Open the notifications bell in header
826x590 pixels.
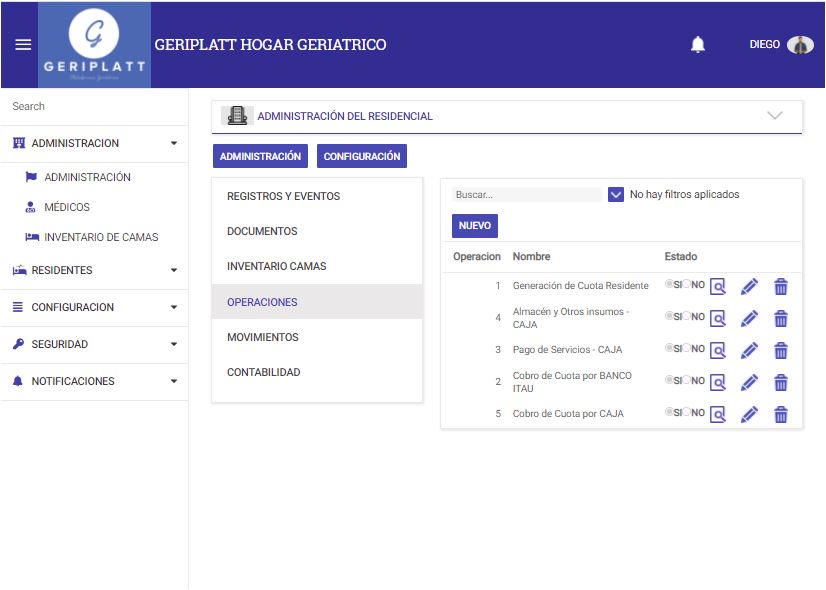(x=697, y=45)
